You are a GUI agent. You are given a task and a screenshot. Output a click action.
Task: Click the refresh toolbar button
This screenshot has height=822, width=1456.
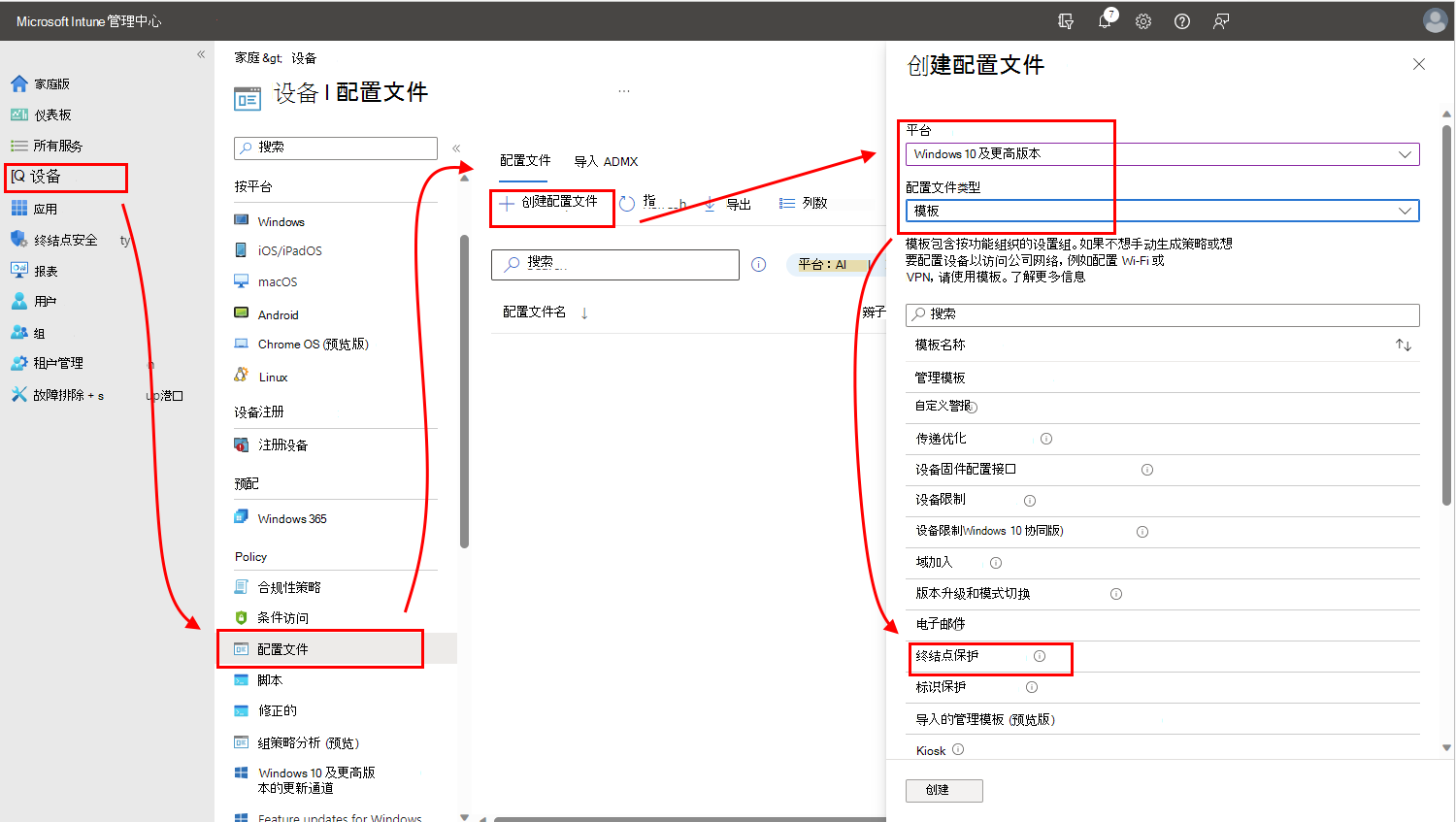click(627, 203)
